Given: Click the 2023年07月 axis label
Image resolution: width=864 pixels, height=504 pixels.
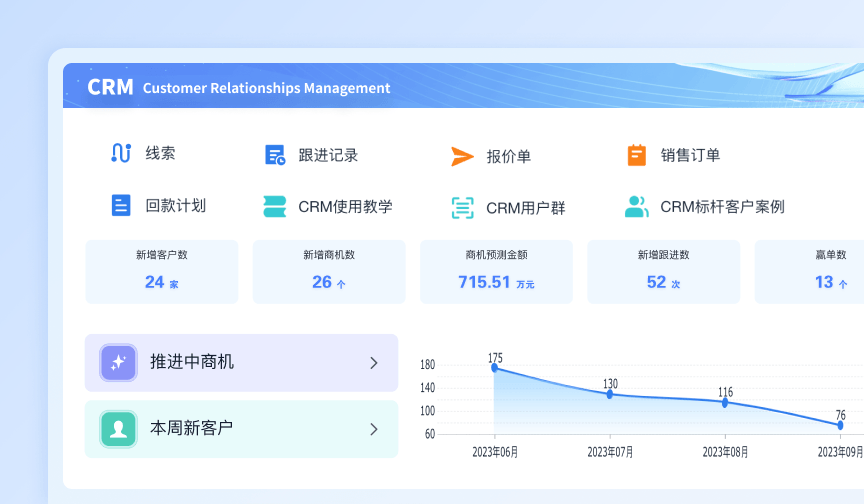Looking at the screenshot, I should [610, 452].
